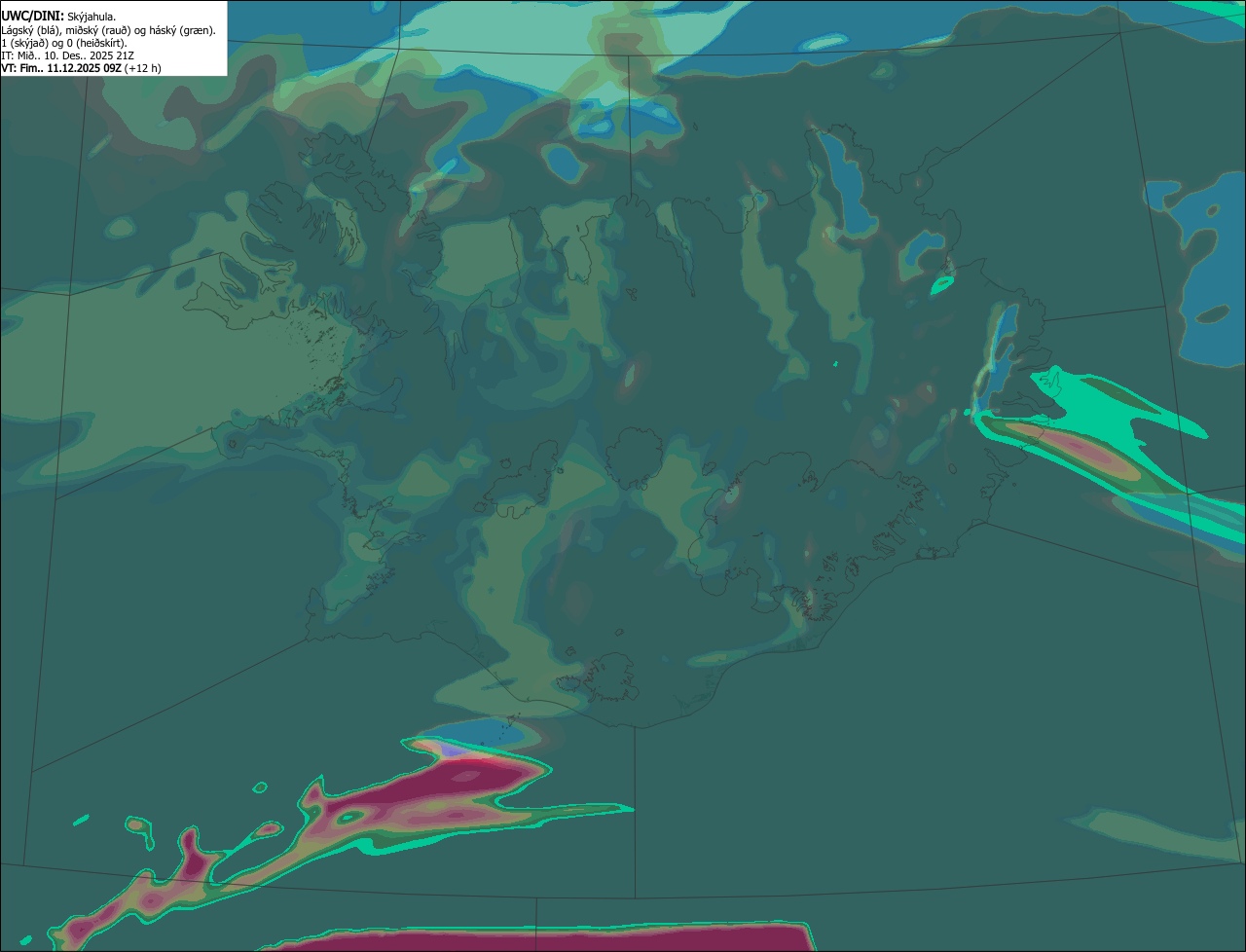Viewport: 1246px width, 952px height.
Task: Click the "Lágský (blá), miðský (rauð)" legend line
Action: pos(108,30)
